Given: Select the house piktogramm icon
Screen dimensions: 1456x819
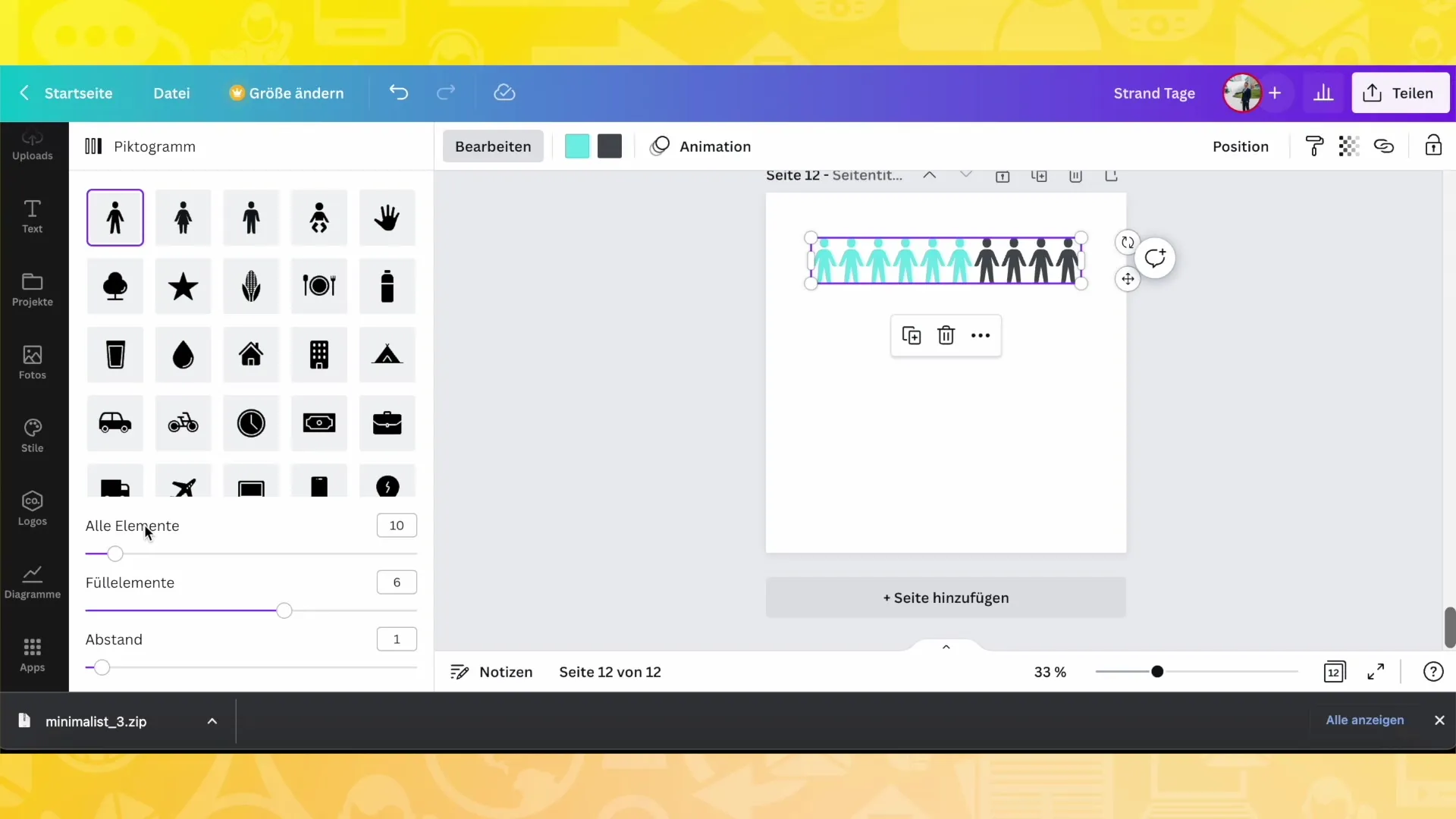Looking at the screenshot, I should pos(251,354).
